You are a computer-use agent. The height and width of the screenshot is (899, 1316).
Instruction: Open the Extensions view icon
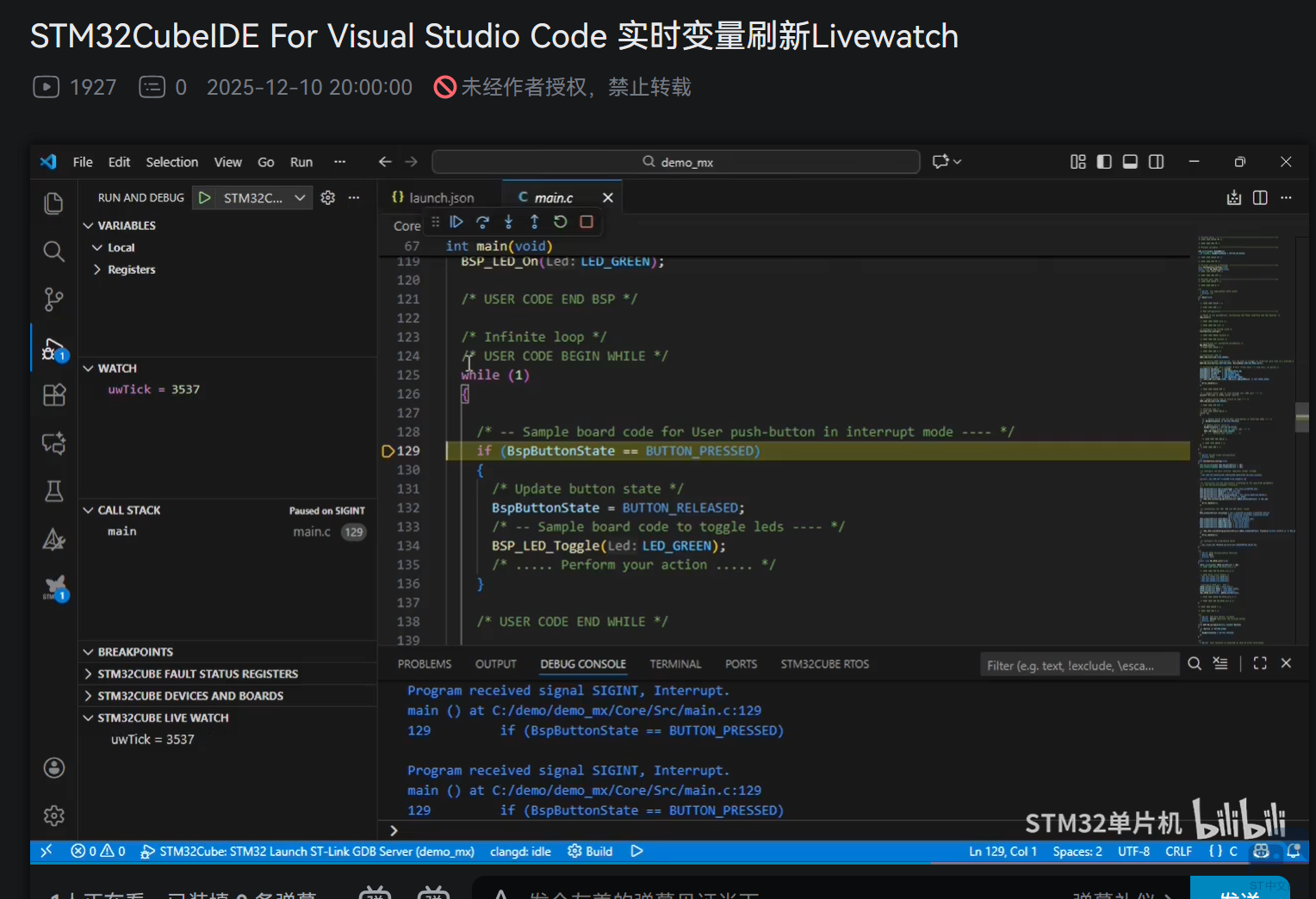(53, 395)
